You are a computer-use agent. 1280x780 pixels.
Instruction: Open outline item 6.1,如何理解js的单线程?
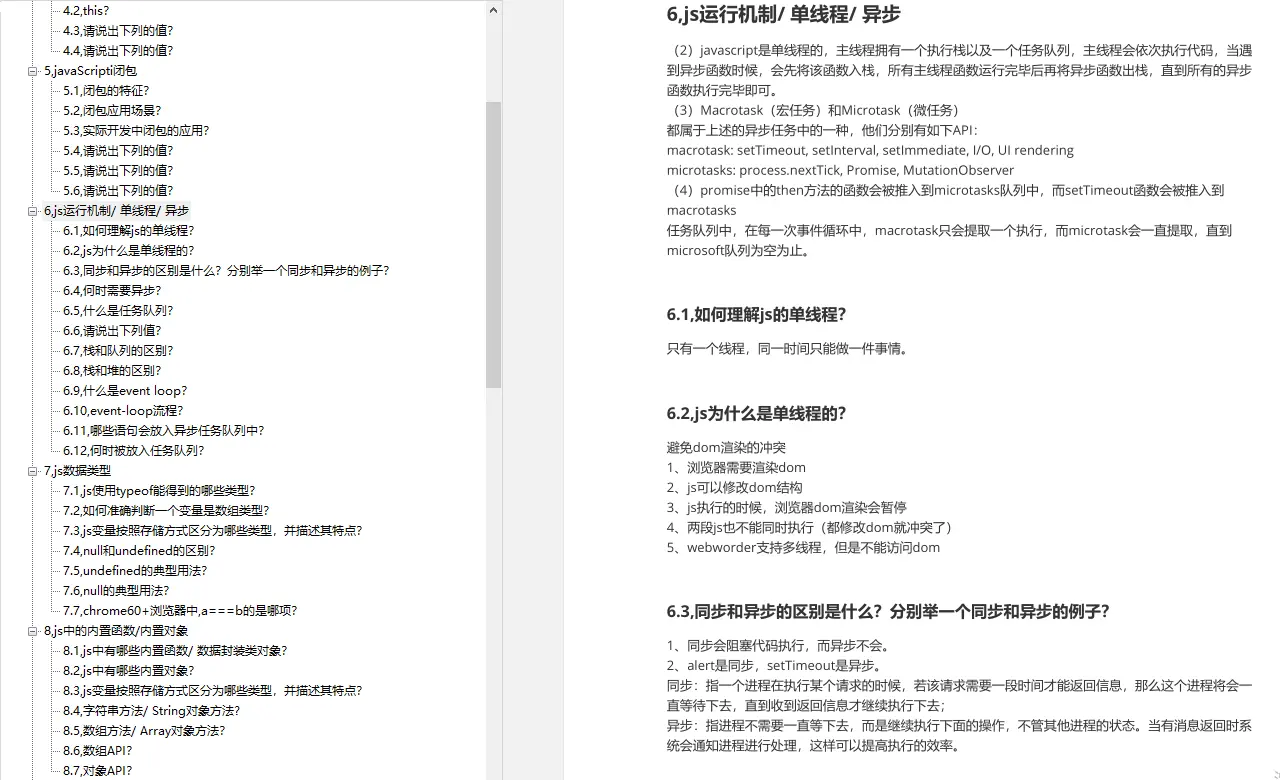click(x=128, y=231)
